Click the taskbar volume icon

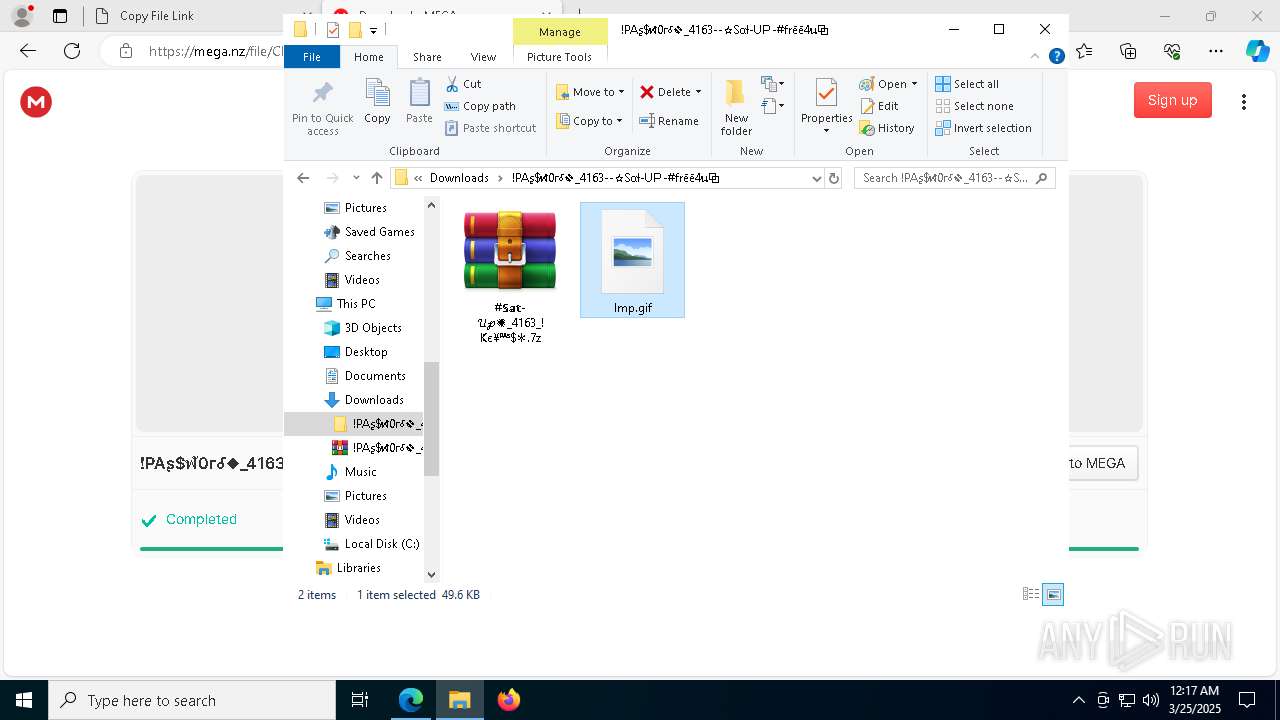click(x=1150, y=700)
